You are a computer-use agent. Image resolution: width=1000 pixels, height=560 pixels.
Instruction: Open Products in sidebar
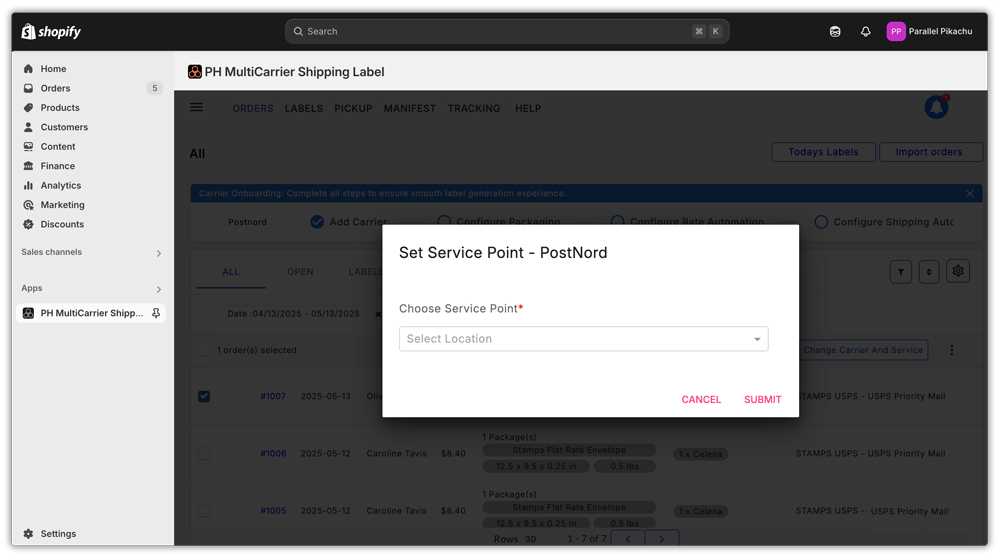(60, 108)
